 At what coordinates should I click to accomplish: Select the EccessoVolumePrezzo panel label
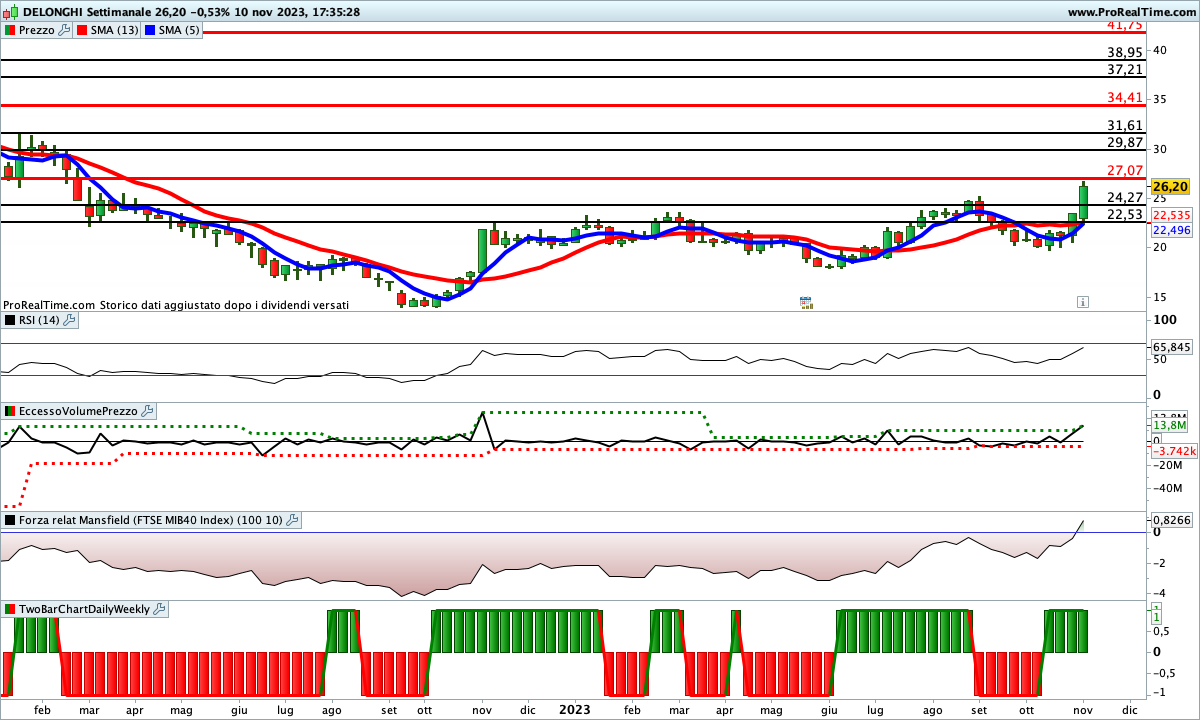coord(79,411)
